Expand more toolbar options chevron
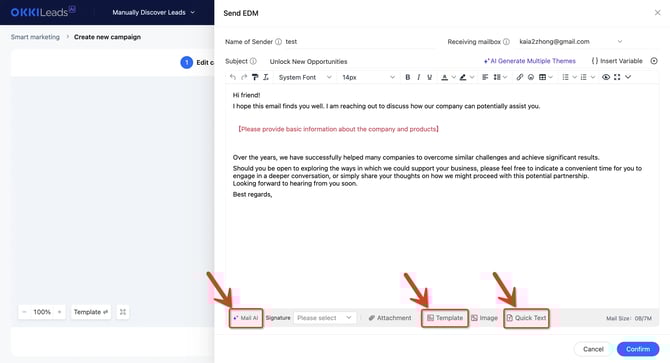The image size is (670, 363). [x=628, y=77]
